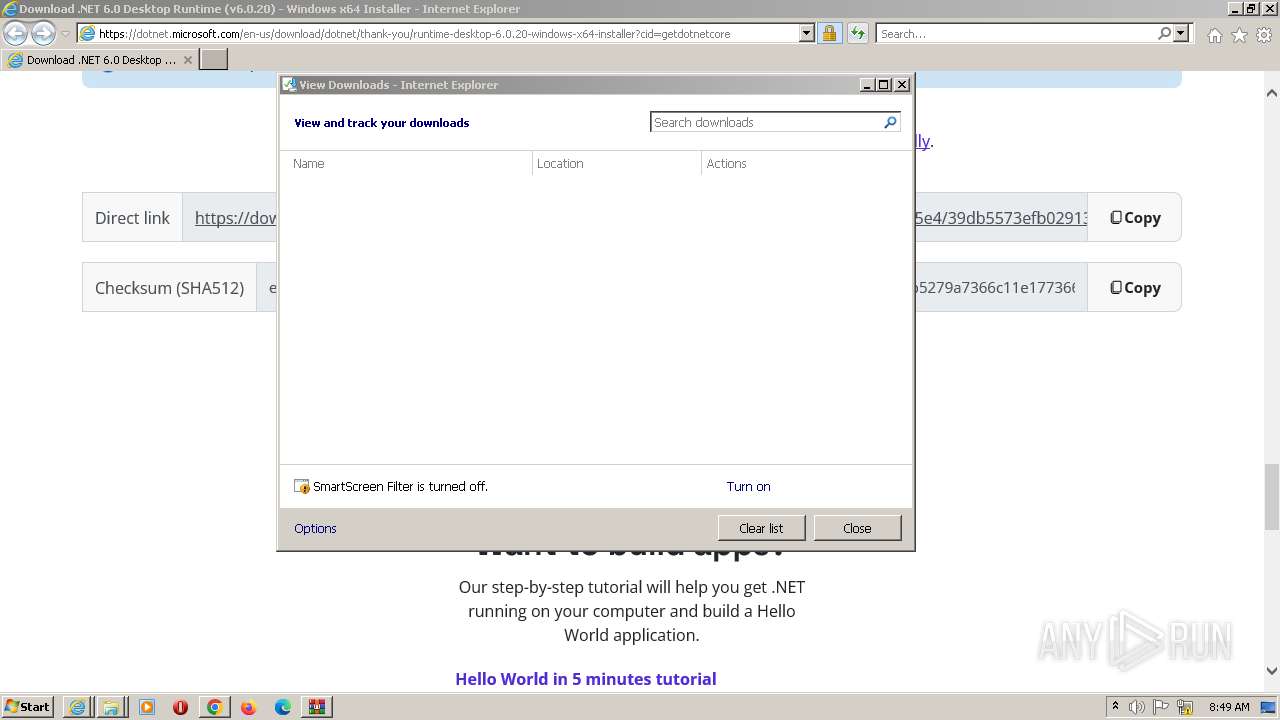This screenshot has width=1280, height=720.
Task: Click the network tray icon
Action: click(1185, 707)
